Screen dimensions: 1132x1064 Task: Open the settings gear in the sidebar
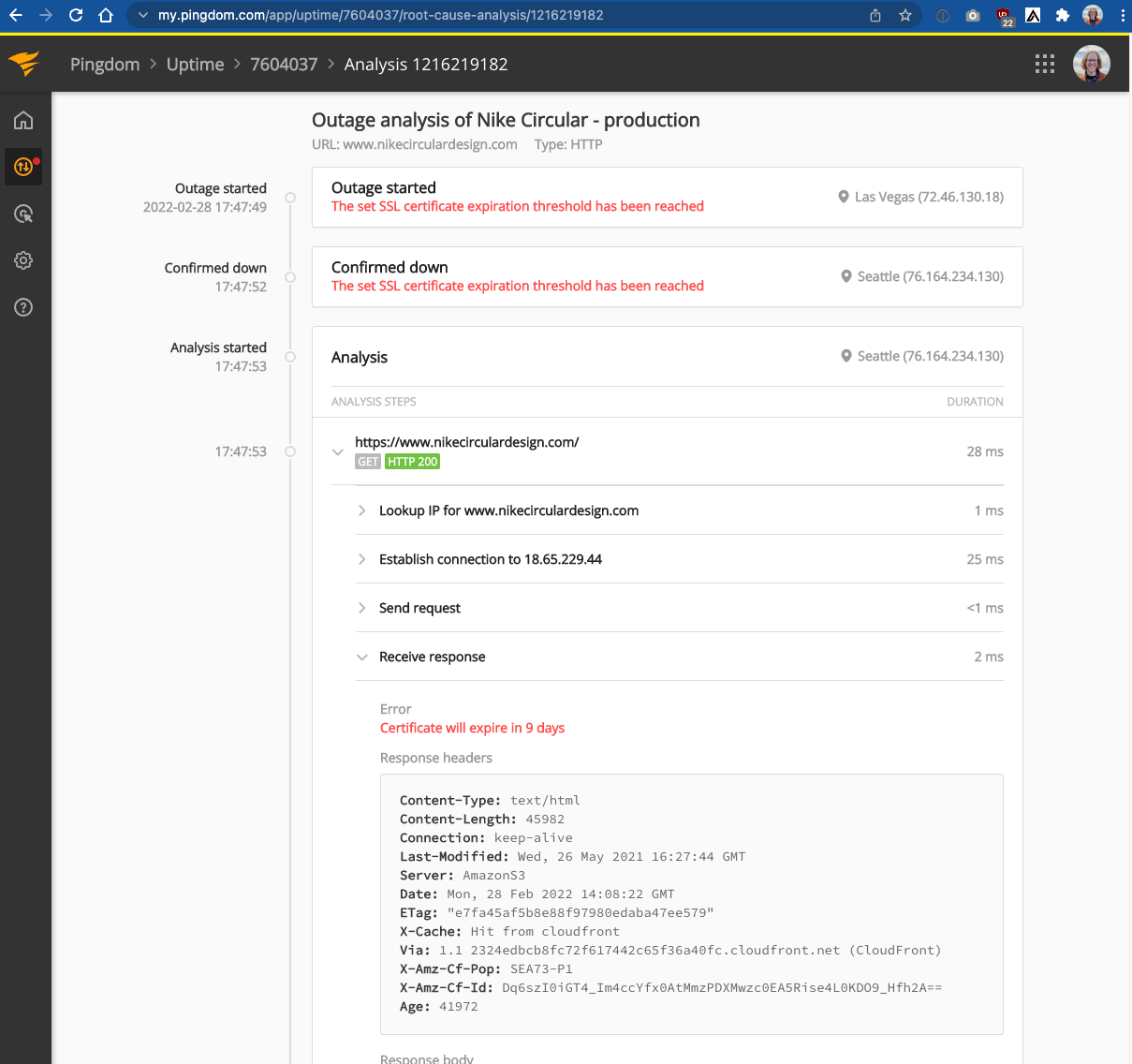click(x=23, y=260)
